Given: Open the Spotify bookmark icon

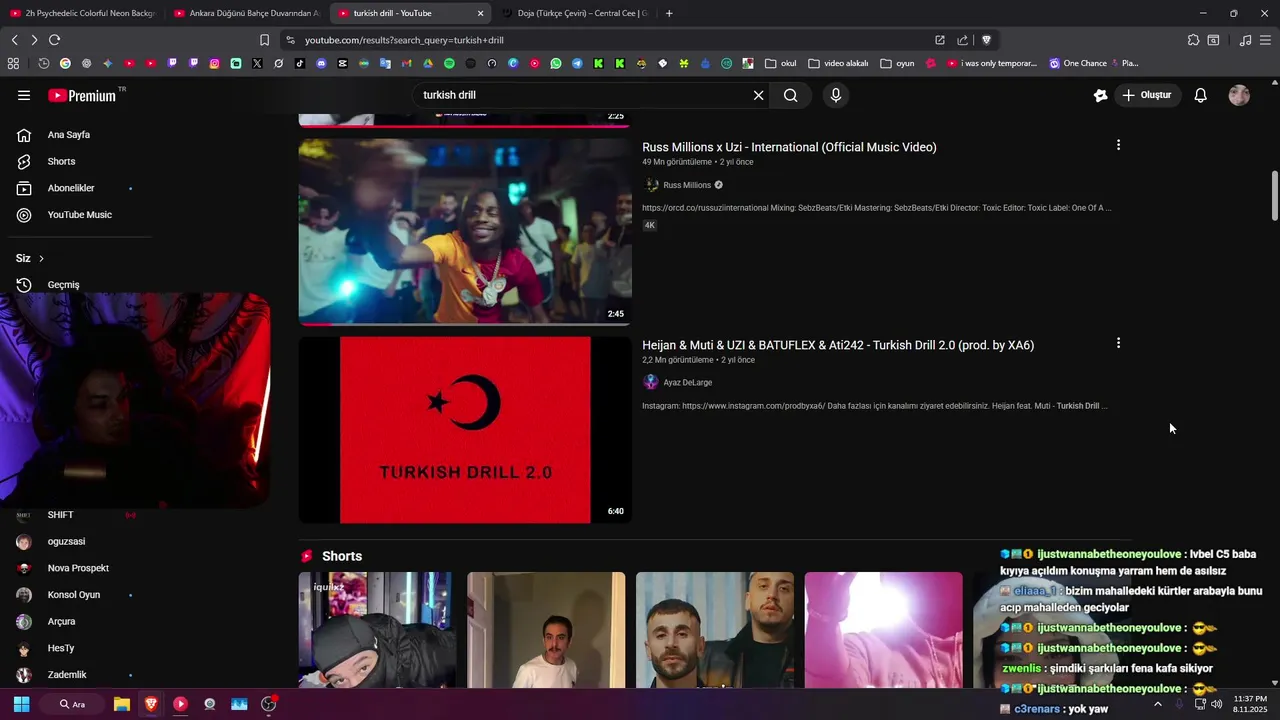Looking at the screenshot, I should (x=449, y=63).
